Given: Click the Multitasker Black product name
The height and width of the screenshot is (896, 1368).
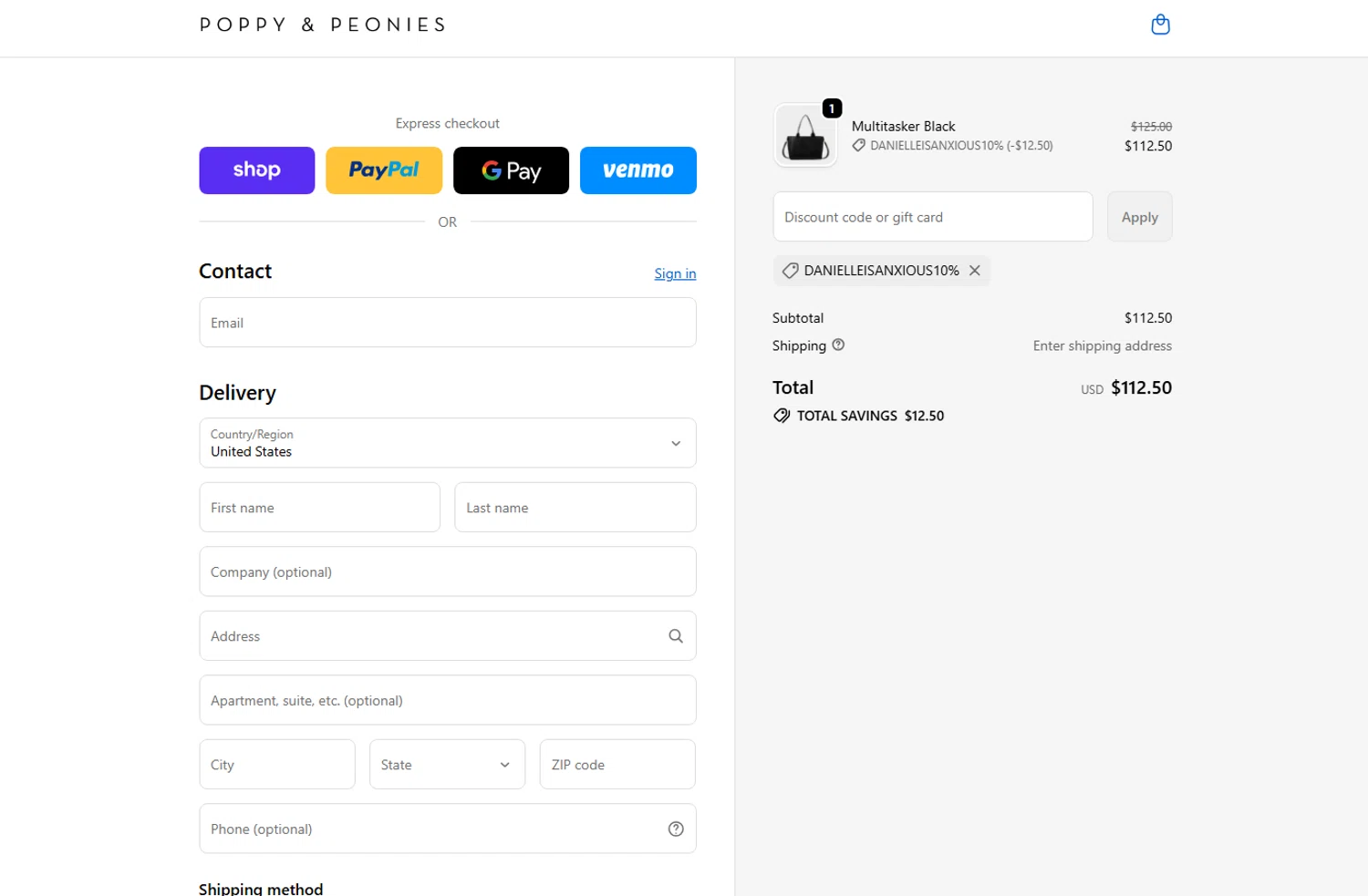Looking at the screenshot, I should (x=904, y=127).
